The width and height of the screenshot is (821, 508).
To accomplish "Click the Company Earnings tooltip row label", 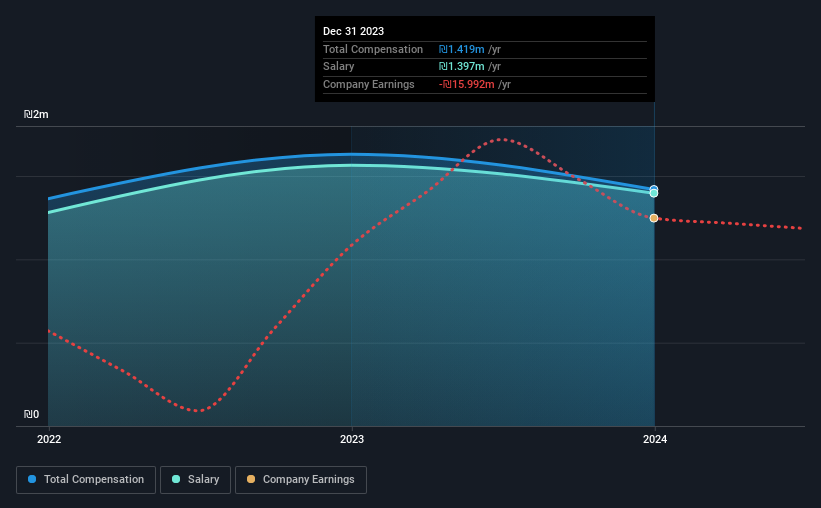I will click(x=369, y=84).
